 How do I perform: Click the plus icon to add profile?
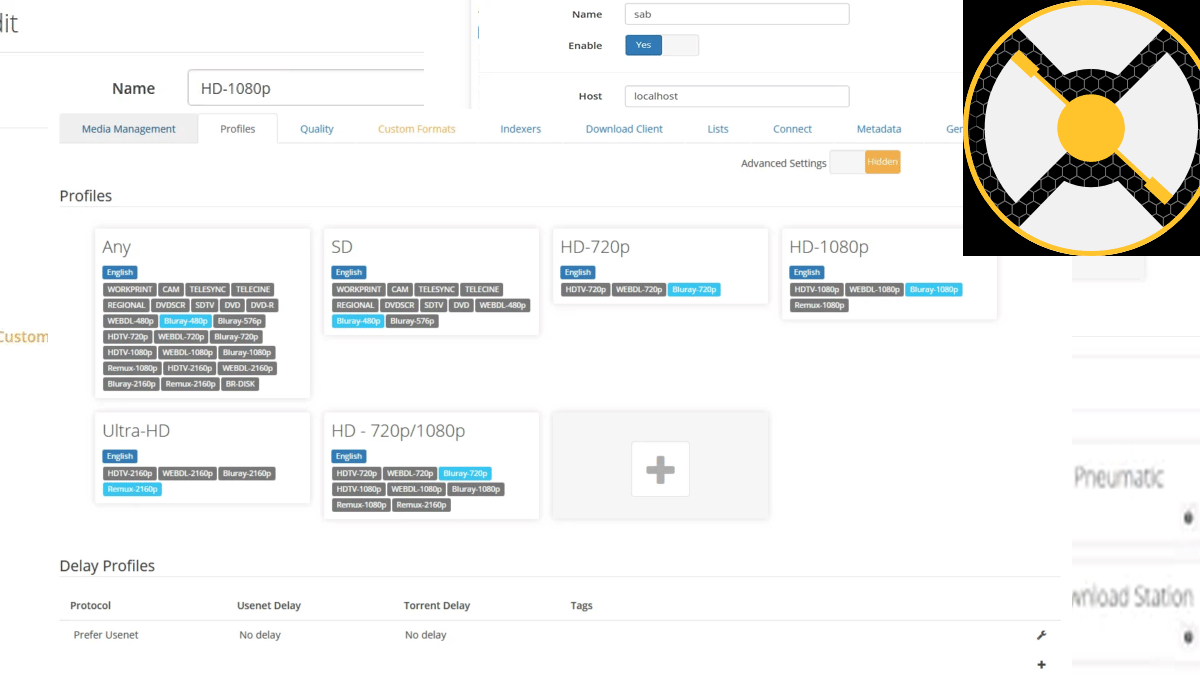coord(660,469)
